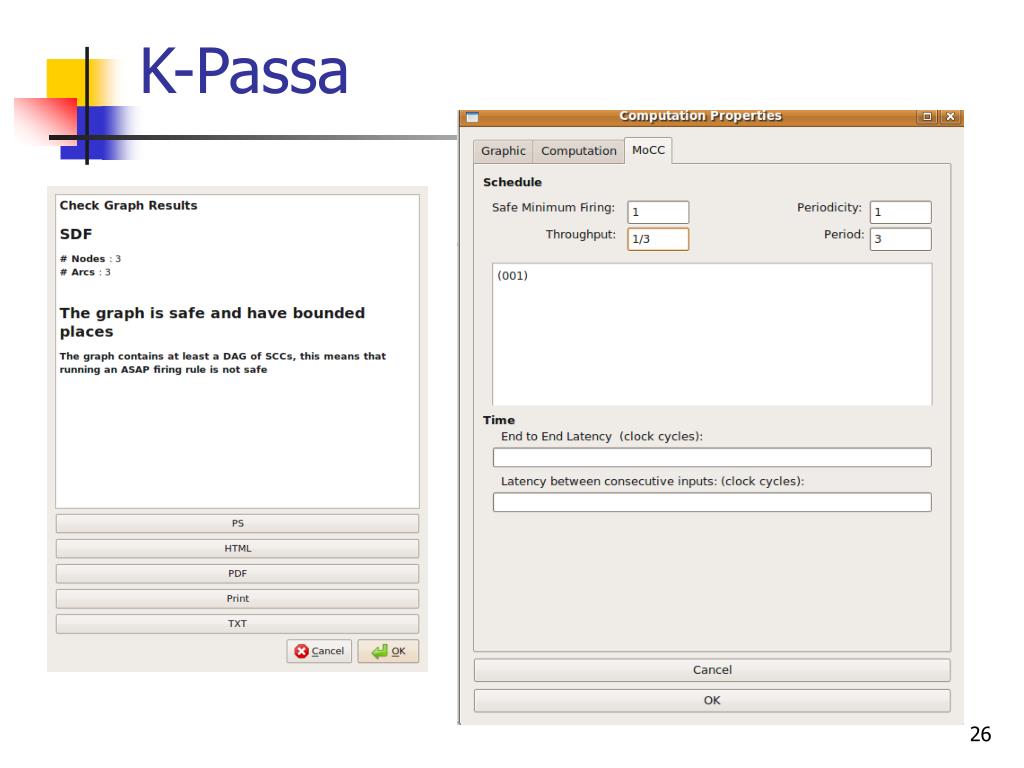
Task: Close the Computation Properties window
Action: 951,117
